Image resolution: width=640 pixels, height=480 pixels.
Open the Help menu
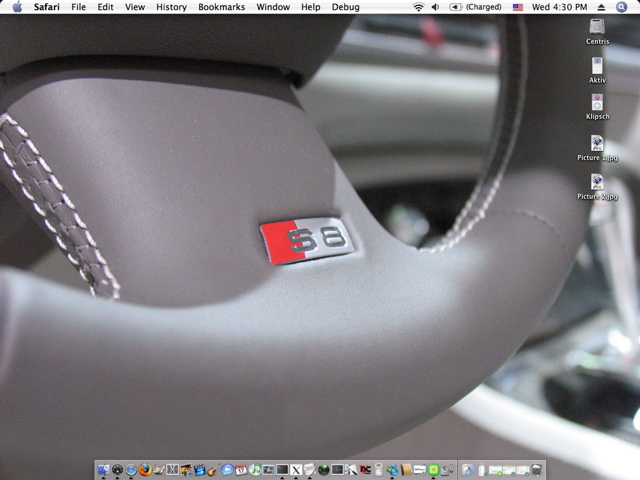(x=311, y=7)
